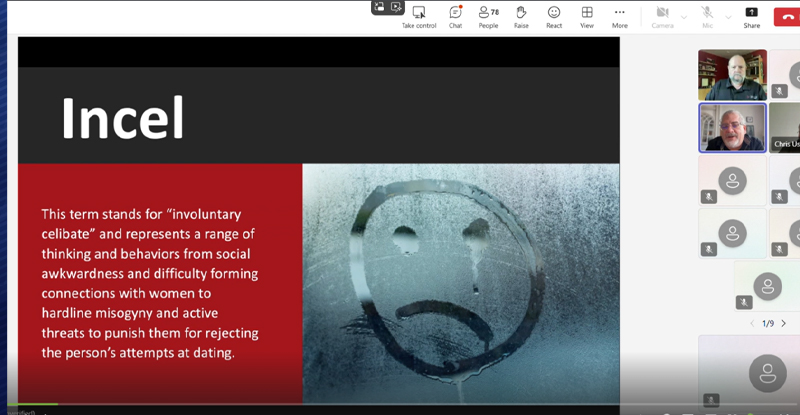
Task: Go to previous participant page arrow
Action: (x=752, y=323)
